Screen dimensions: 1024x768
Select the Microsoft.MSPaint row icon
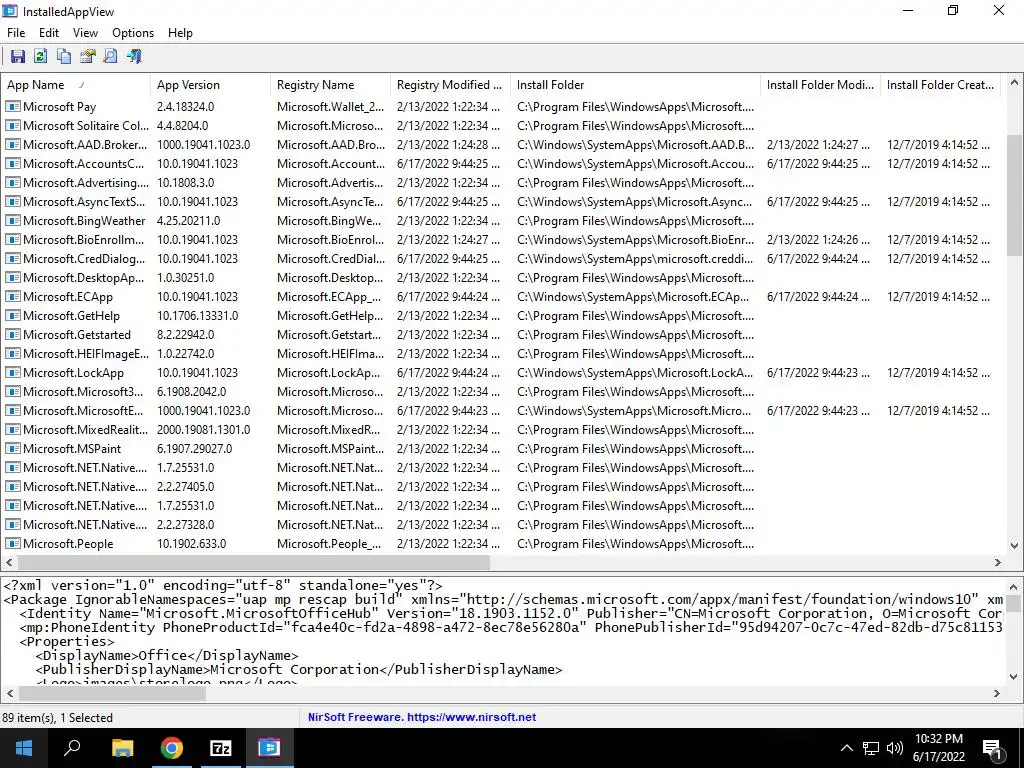[x=12, y=449]
